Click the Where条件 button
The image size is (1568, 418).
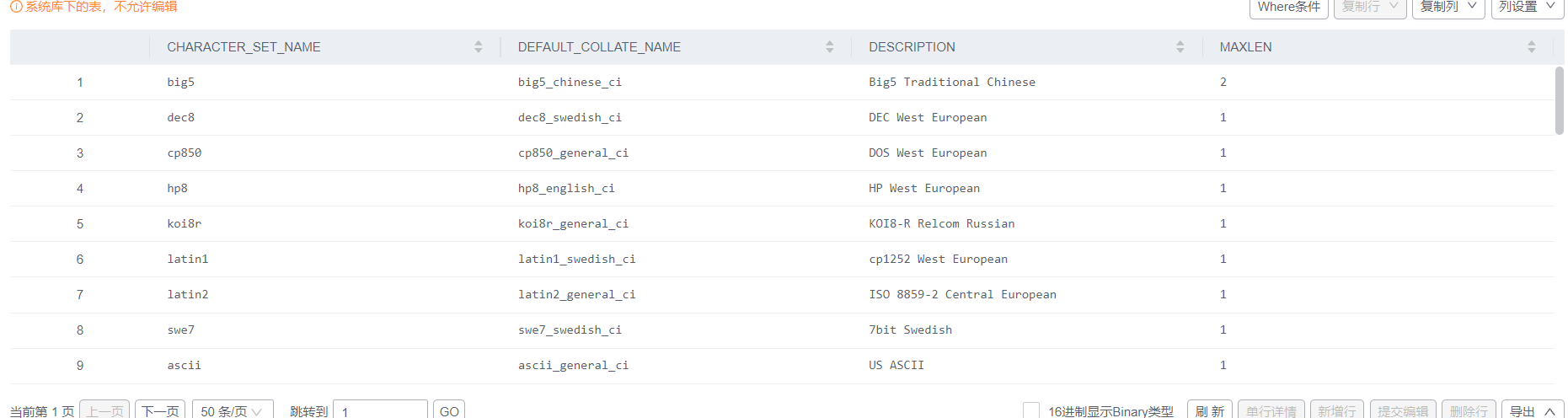[x=1288, y=8]
